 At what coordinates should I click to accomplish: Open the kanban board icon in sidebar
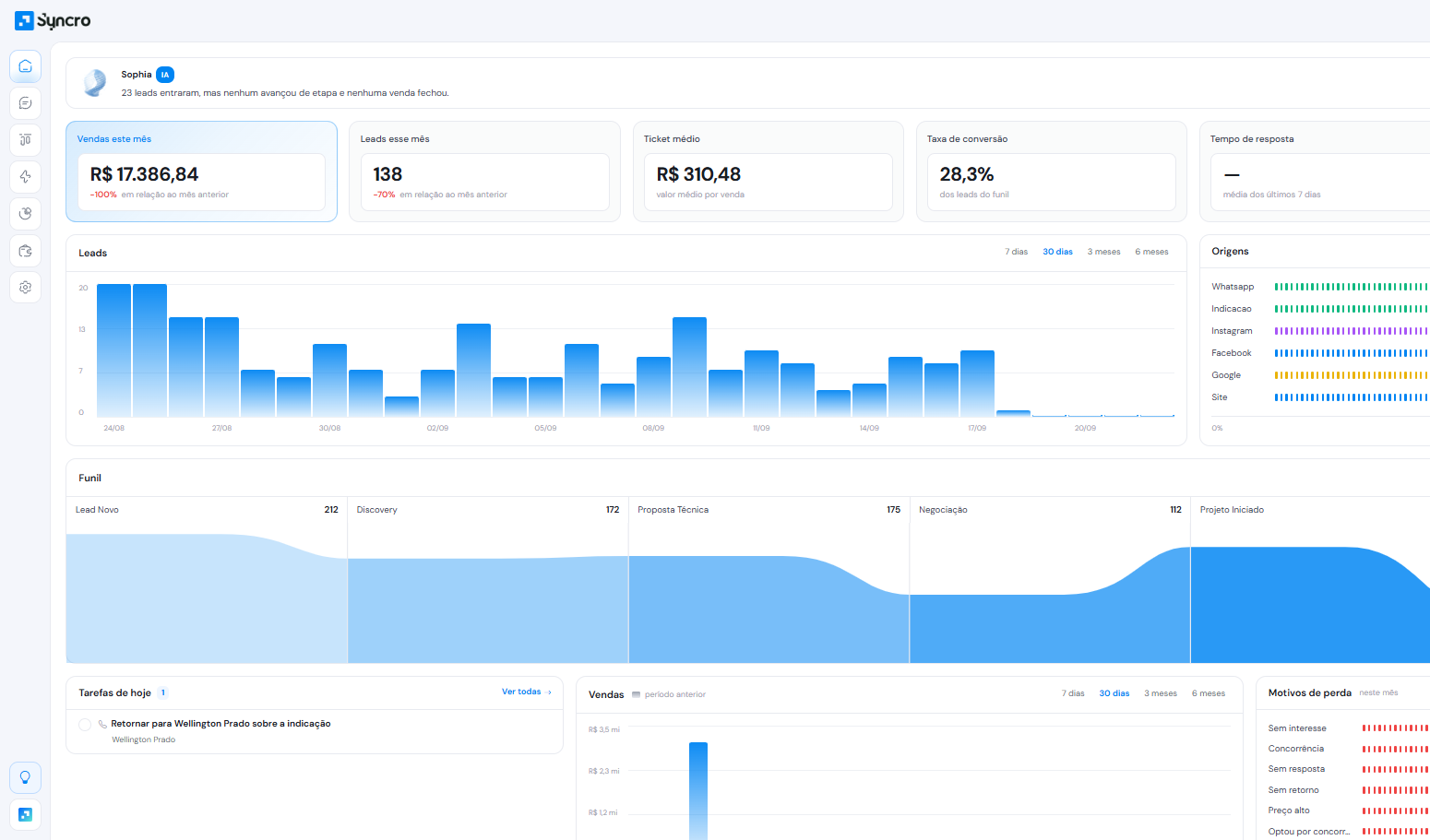click(x=25, y=140)
